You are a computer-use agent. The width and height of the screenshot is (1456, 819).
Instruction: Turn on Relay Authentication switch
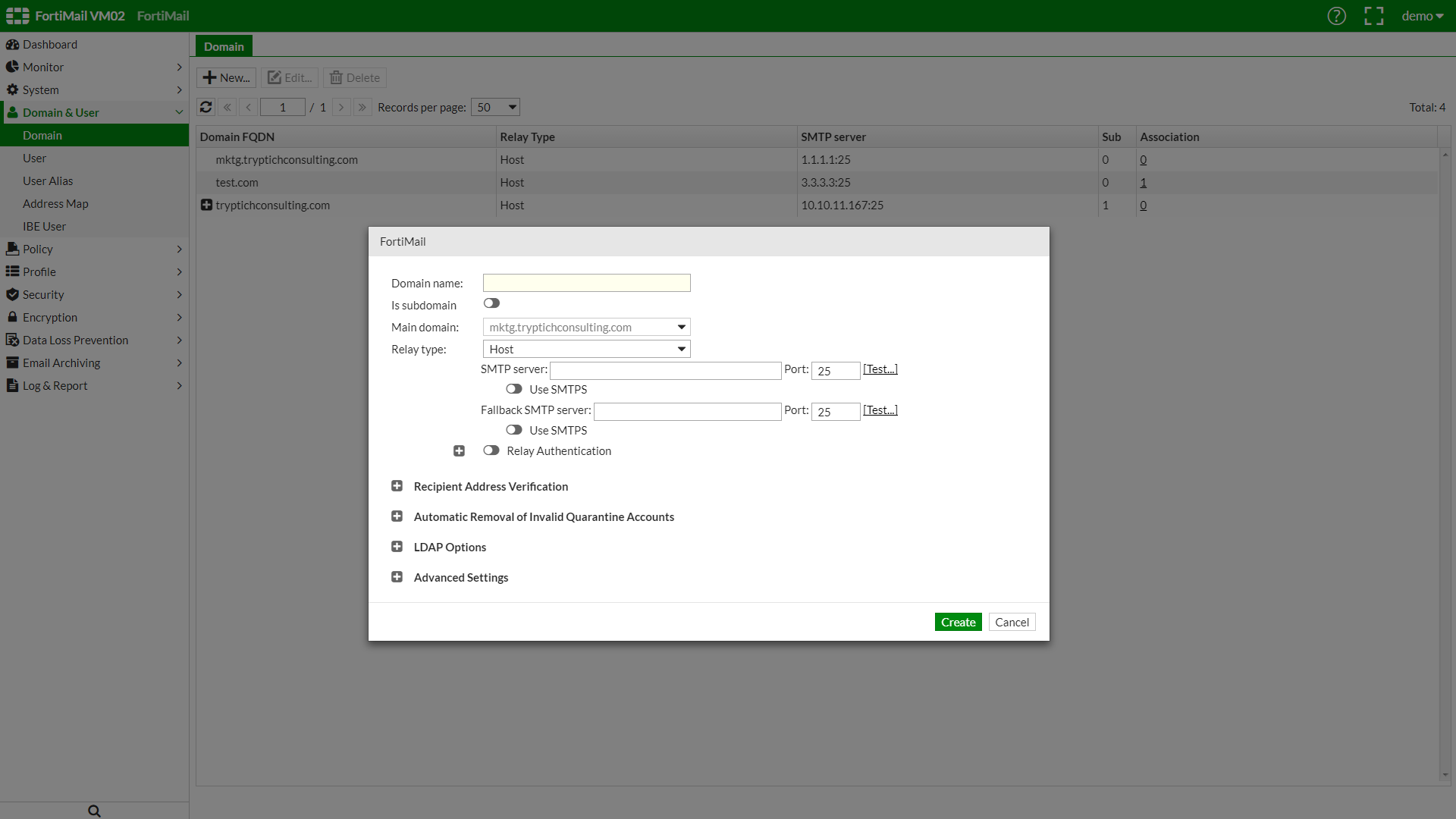click(491, 450)
